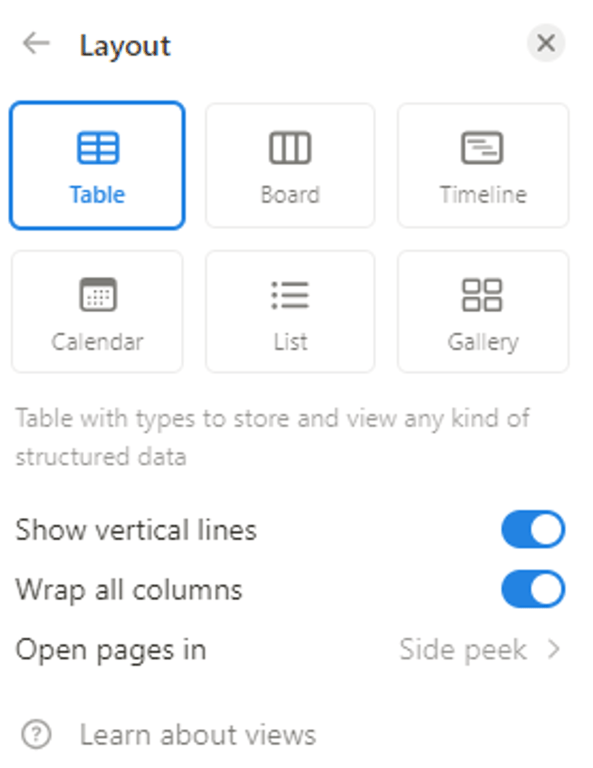The width and height of the screenshot is (593, 768).
Task: Choose the Board layout icon
Action: [290, 147]
